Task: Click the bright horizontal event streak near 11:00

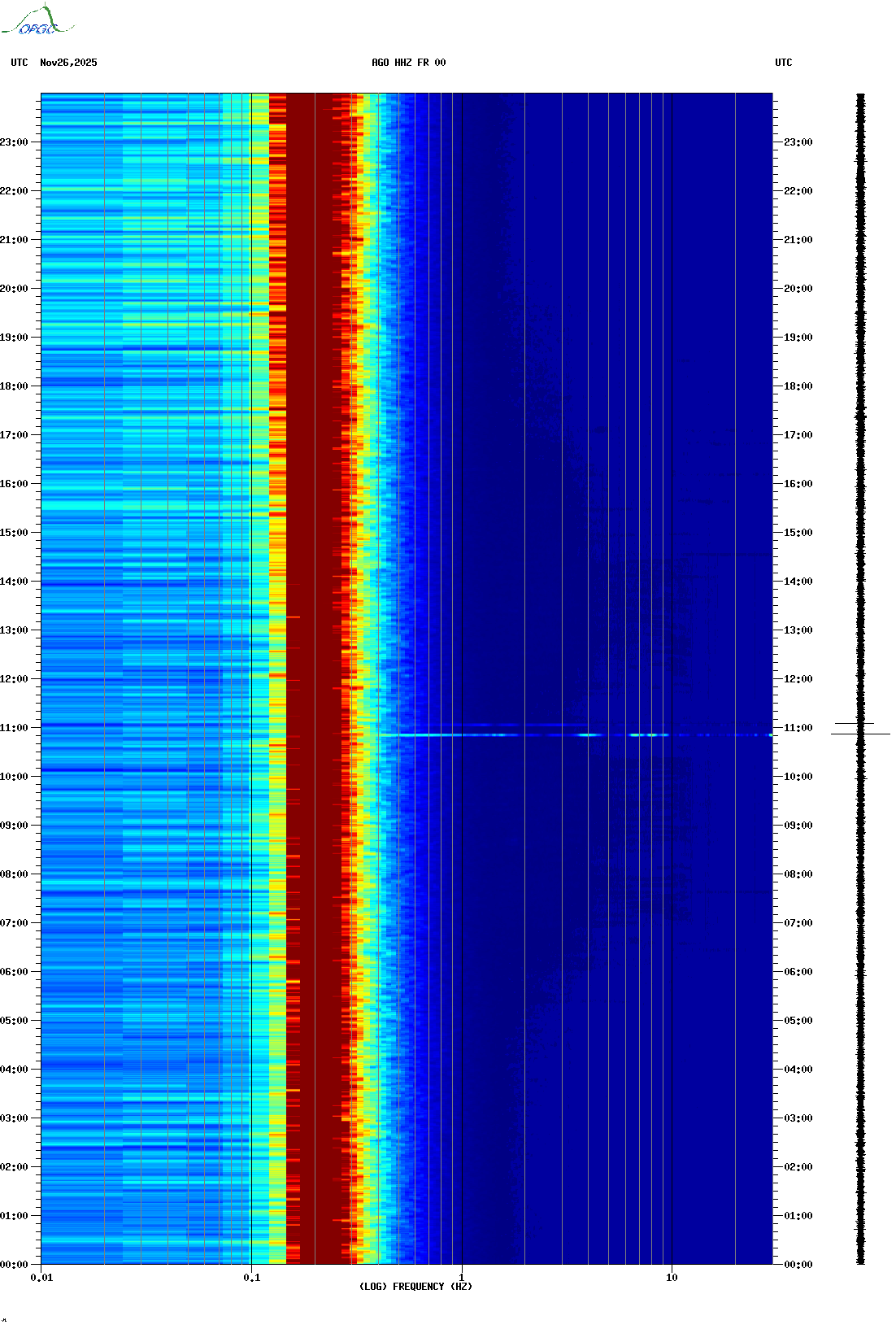Action: [x=488, y=734]
